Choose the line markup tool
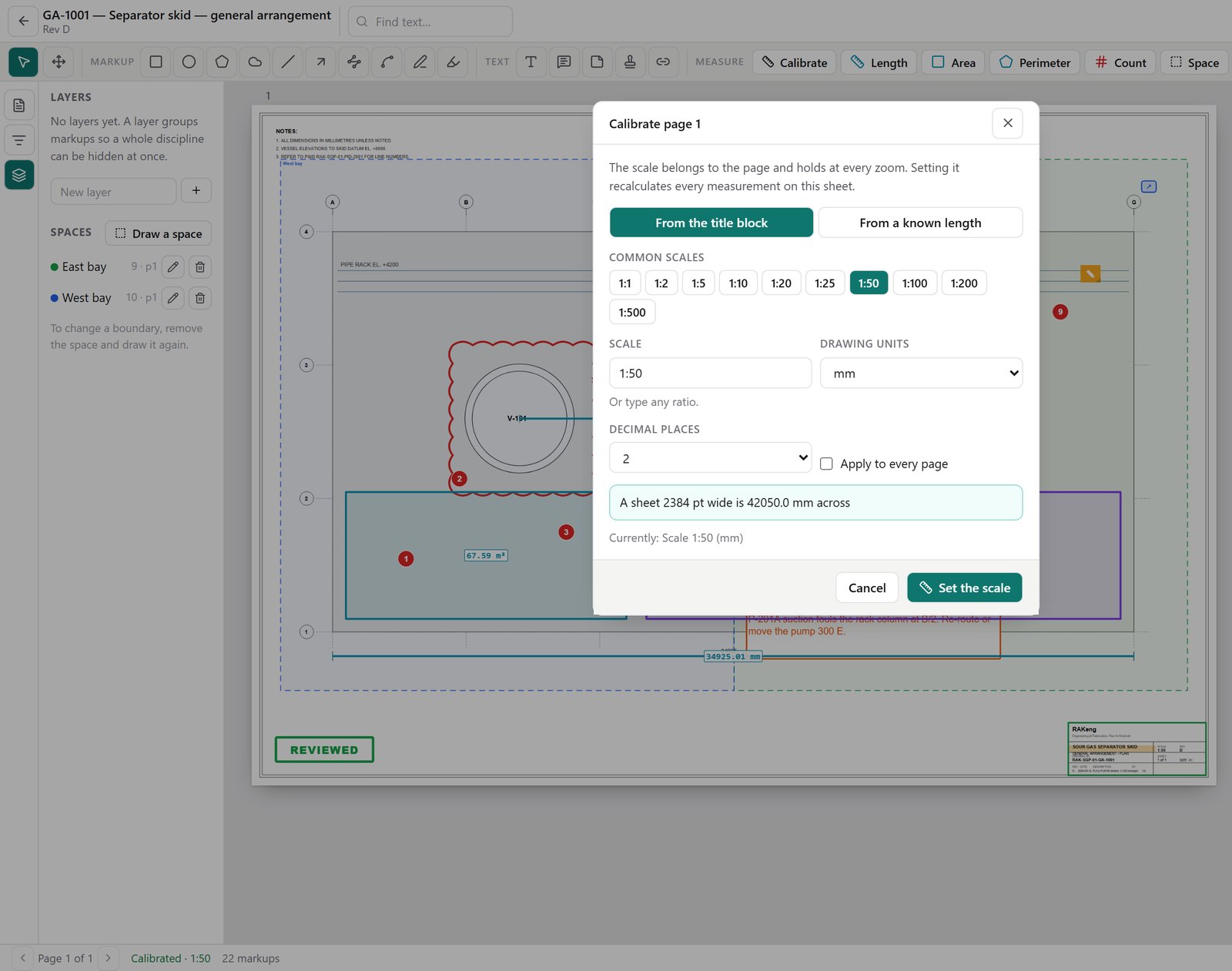The height and width of the screenshot is (971, 1232). click(288, 62)
